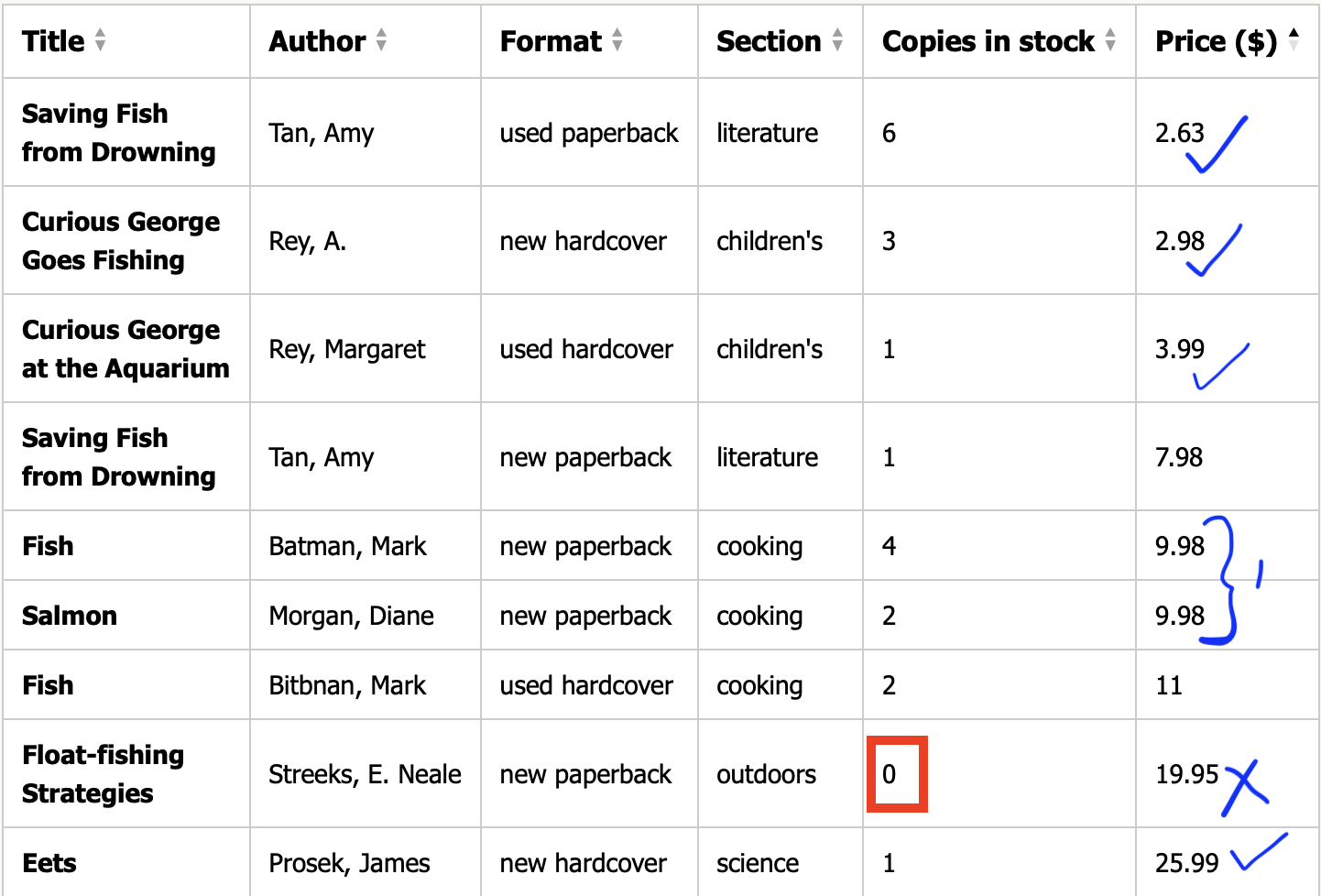The image size is (1321, 896).
Task: Click sort arrows beside Section header
Action: click(837, 40)
